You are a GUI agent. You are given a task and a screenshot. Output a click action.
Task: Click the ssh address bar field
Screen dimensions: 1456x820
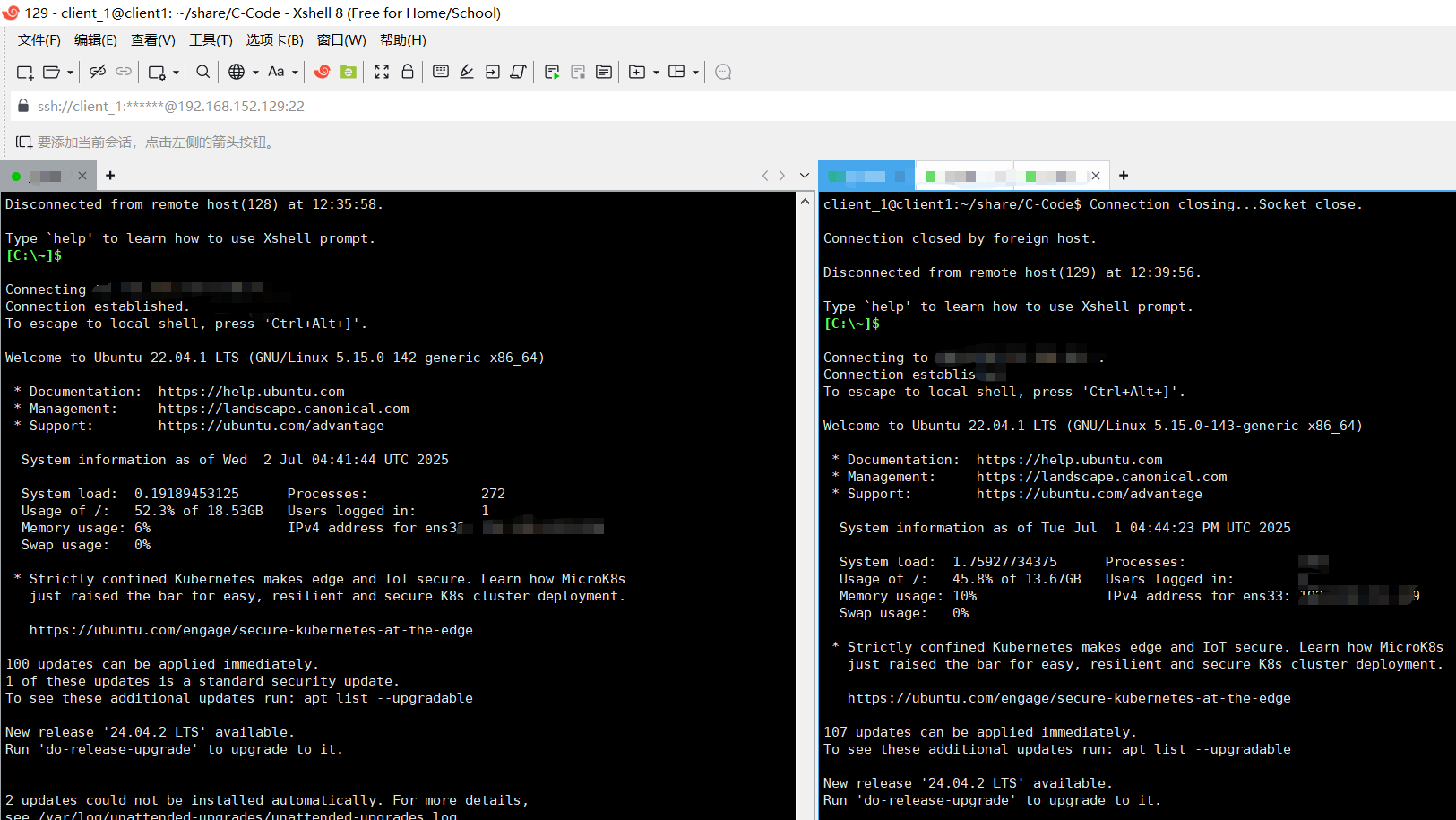coord(735,106)
